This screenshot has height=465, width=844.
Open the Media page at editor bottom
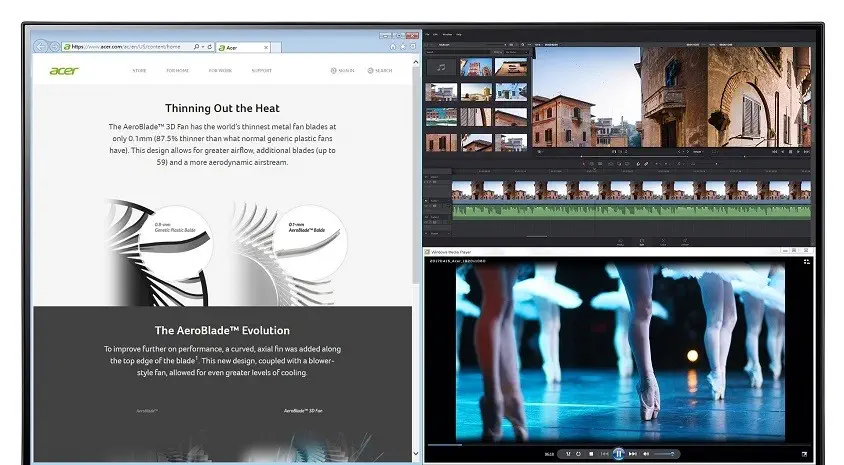click(x=620, y=242)
